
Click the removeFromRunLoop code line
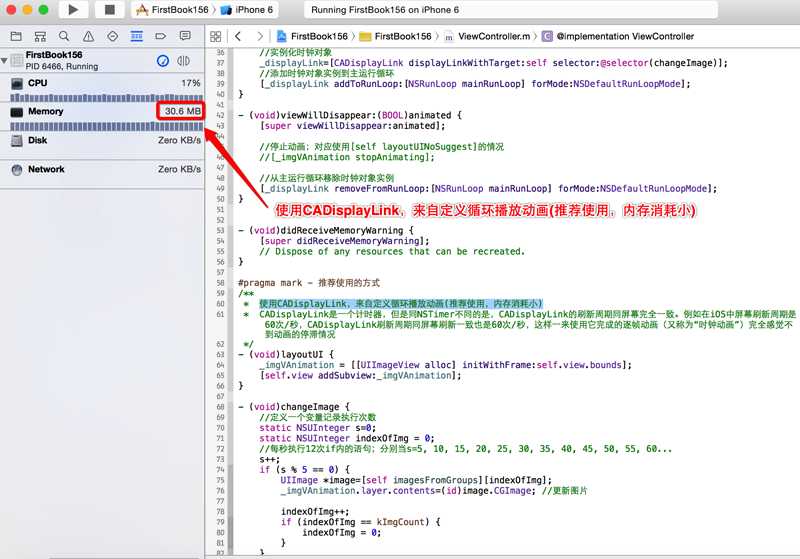coord(488,189)
